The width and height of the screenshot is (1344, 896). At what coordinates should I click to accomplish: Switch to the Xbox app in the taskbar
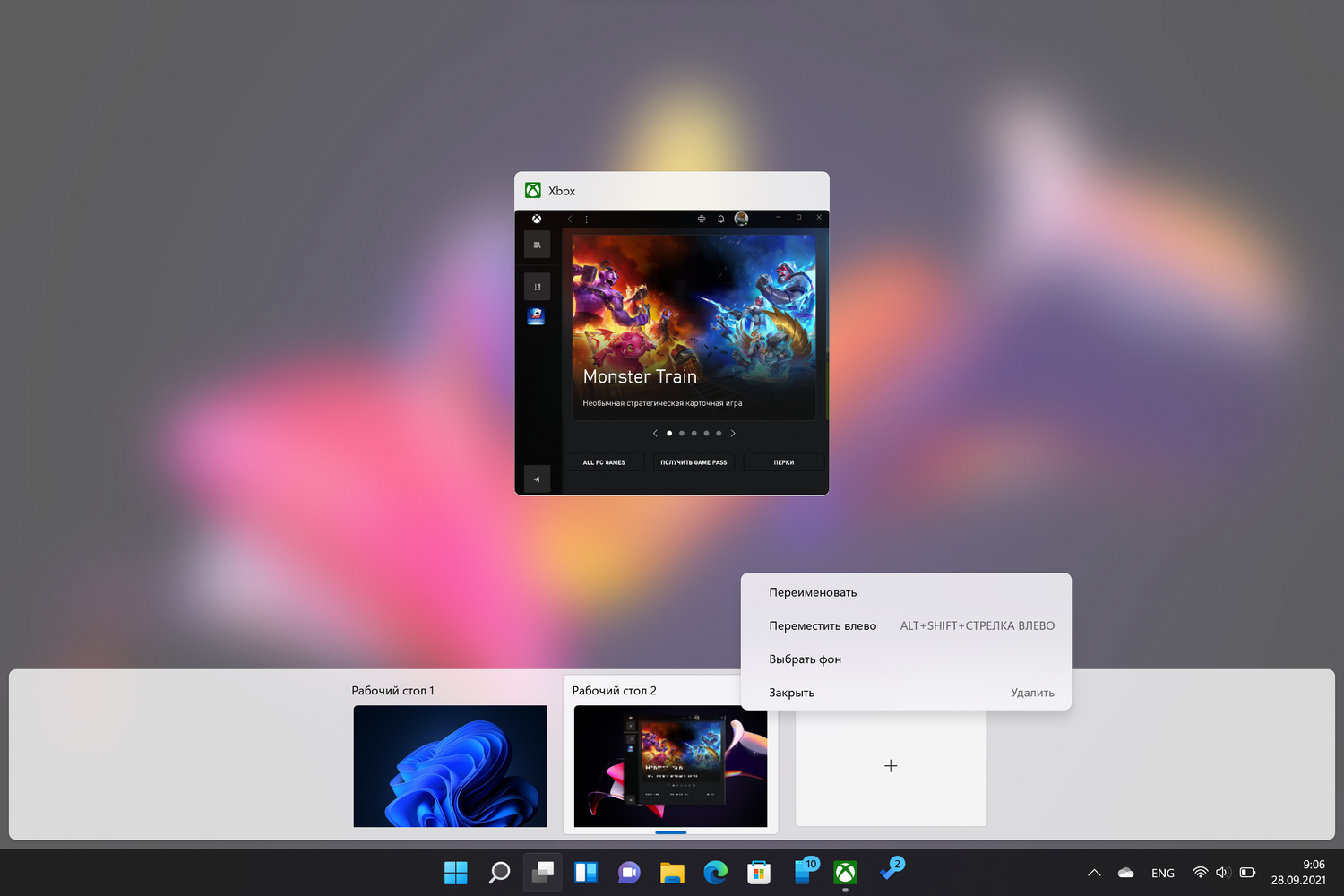tap(845, 873)
